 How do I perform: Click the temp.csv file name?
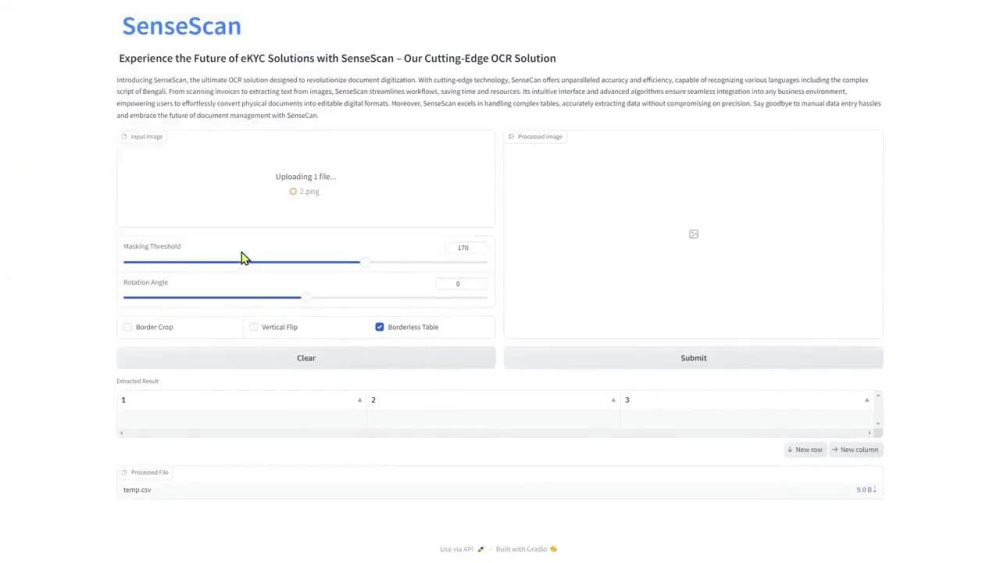(137, 490)
